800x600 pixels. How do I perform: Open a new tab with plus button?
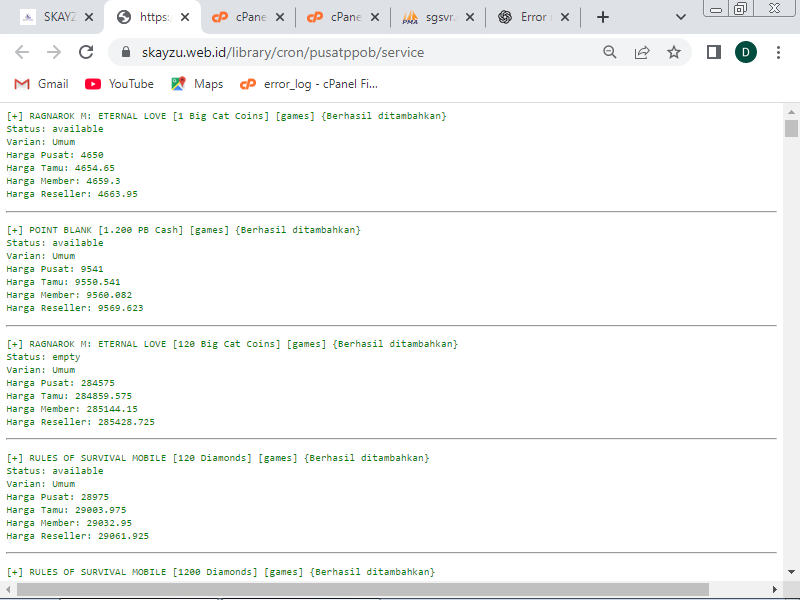(x=603, y=17)
